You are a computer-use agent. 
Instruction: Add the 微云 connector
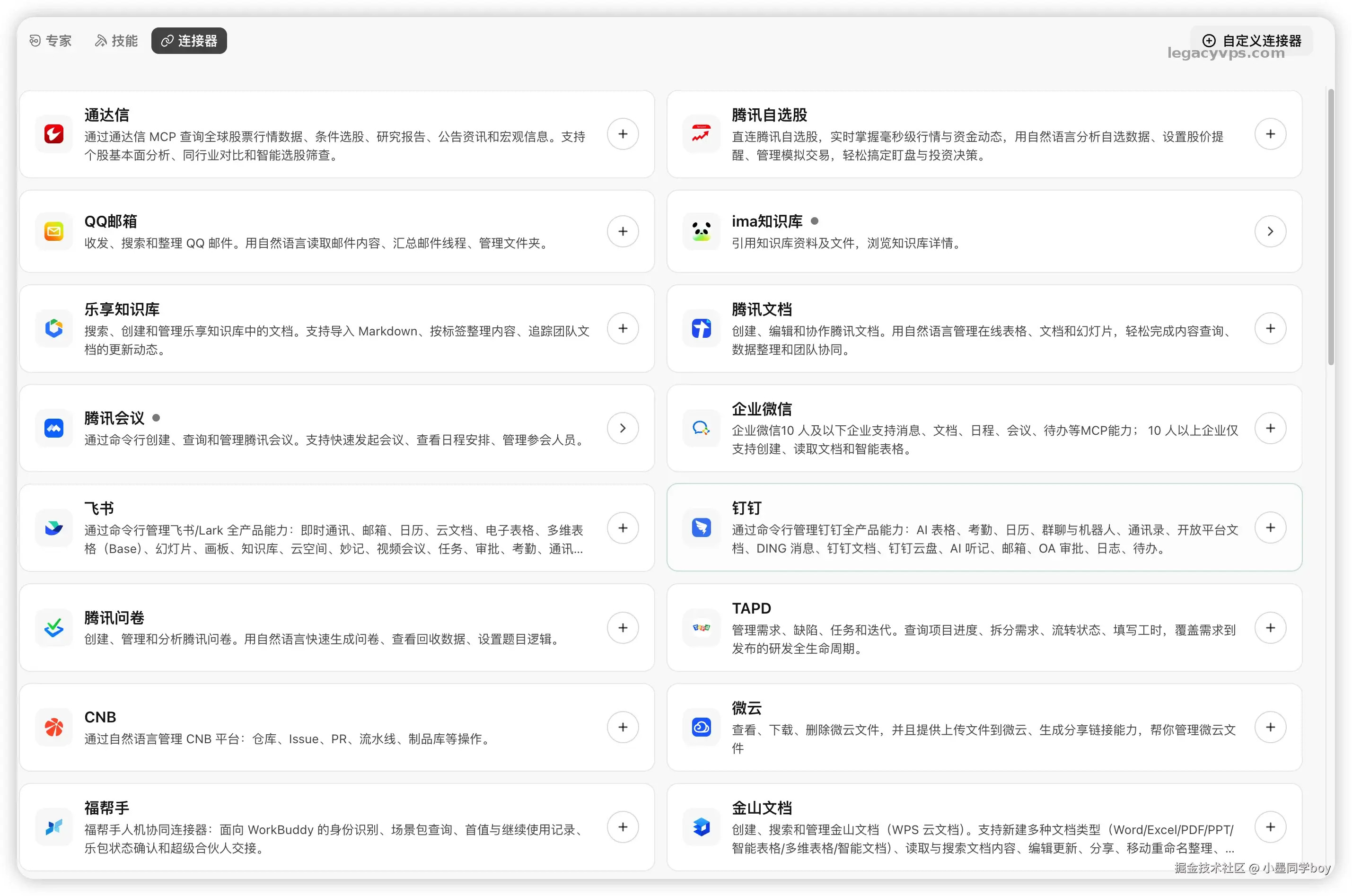pos(1270,728)
